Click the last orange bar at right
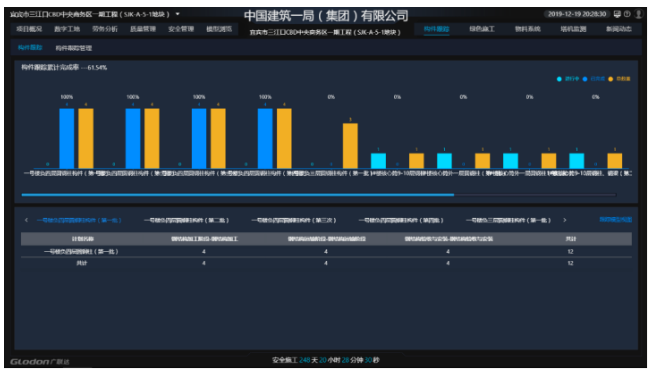The image size is (651, 374). click(615, 161)
